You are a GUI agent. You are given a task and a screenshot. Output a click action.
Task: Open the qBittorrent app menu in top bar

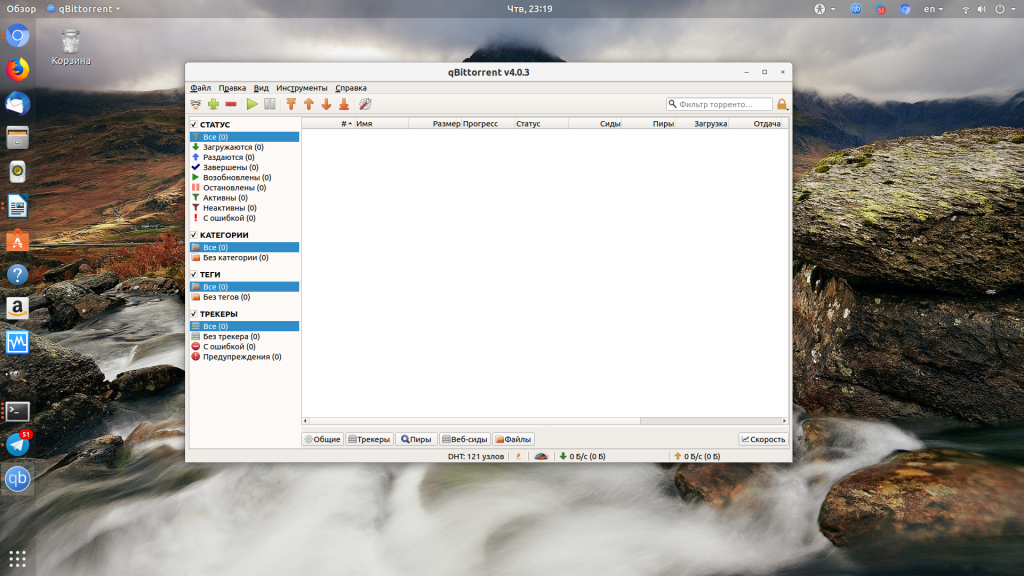tap(83, 9)
